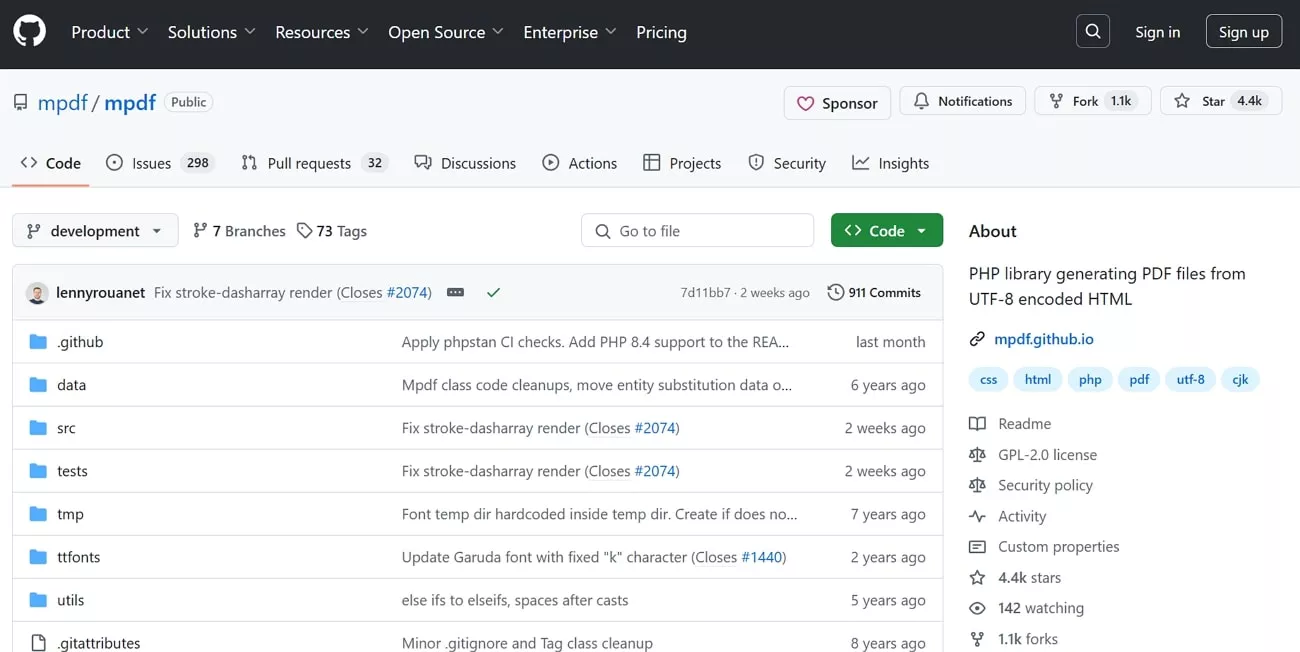Open the Resources menu dropdown
The width and height of the screenshot is (1300, 652).
pyautogui.click(x=320, y=31)
